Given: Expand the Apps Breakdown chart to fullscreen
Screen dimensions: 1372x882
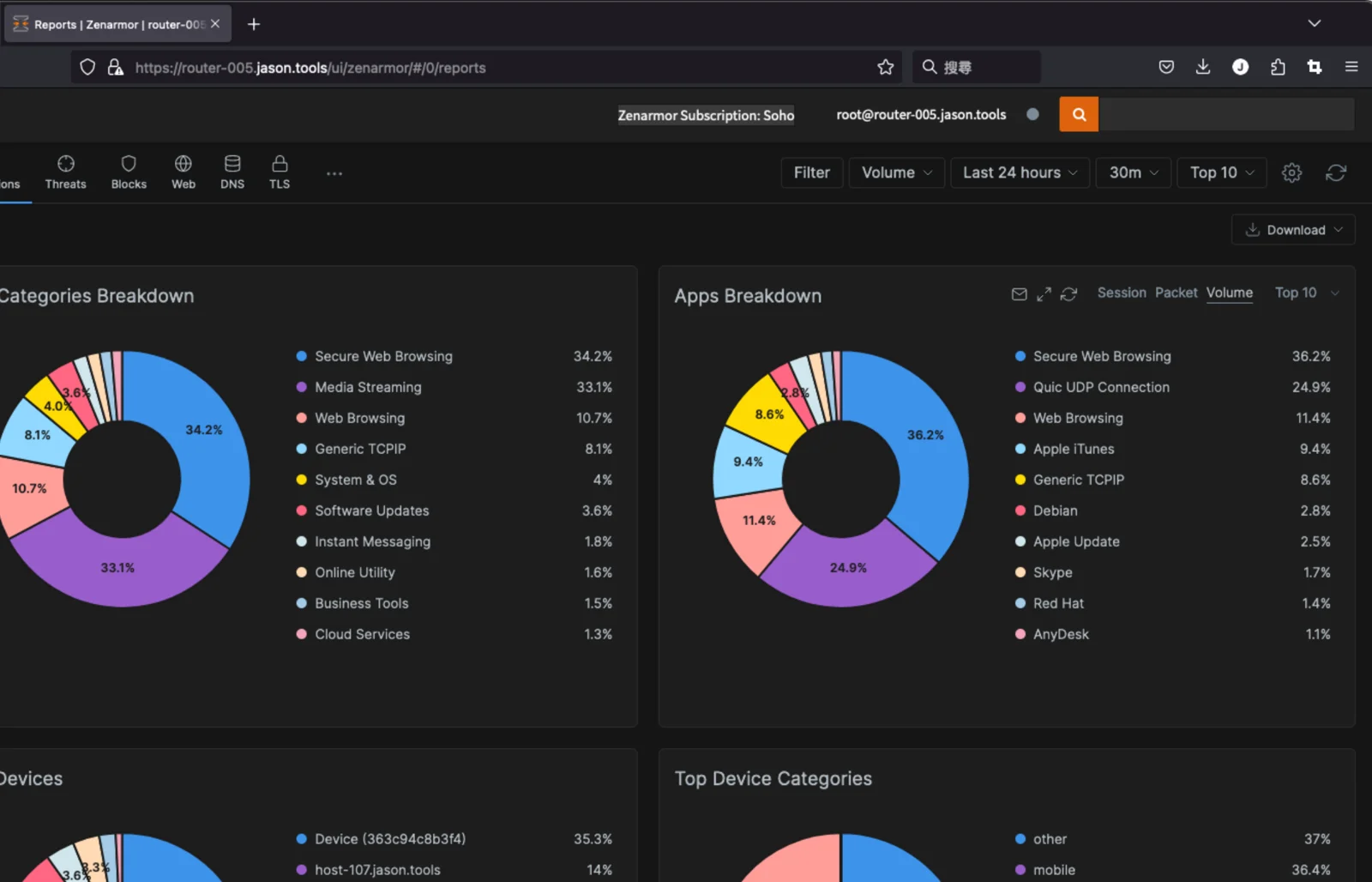Looking at the screenshot, I should point(1044,294).
